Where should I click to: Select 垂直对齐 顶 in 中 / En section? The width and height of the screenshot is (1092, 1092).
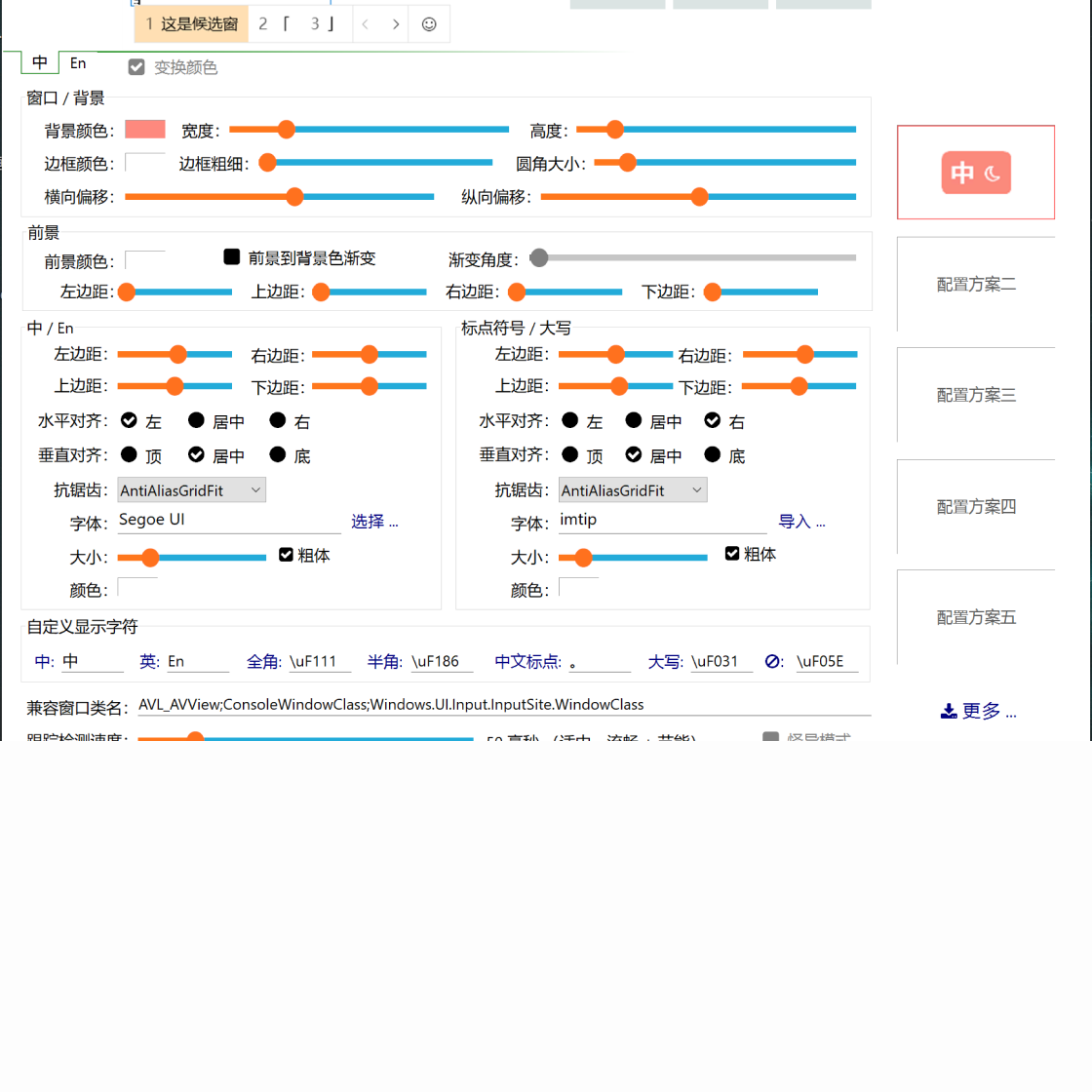coord(129,454)
